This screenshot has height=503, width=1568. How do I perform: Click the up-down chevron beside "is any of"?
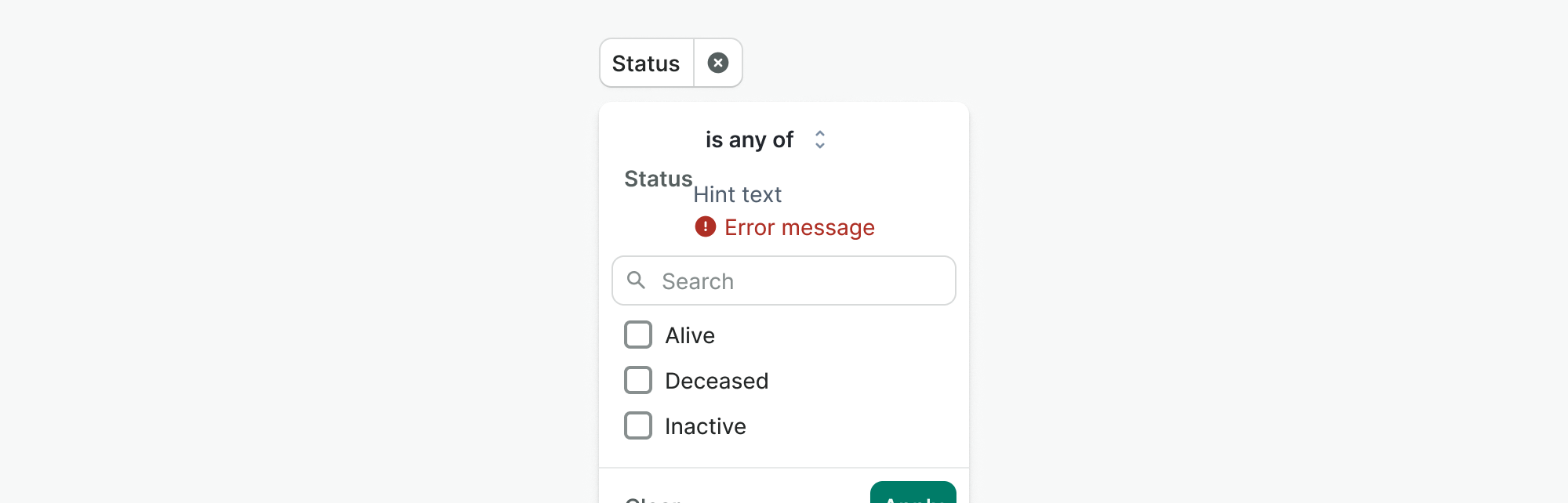coord(819,139)
